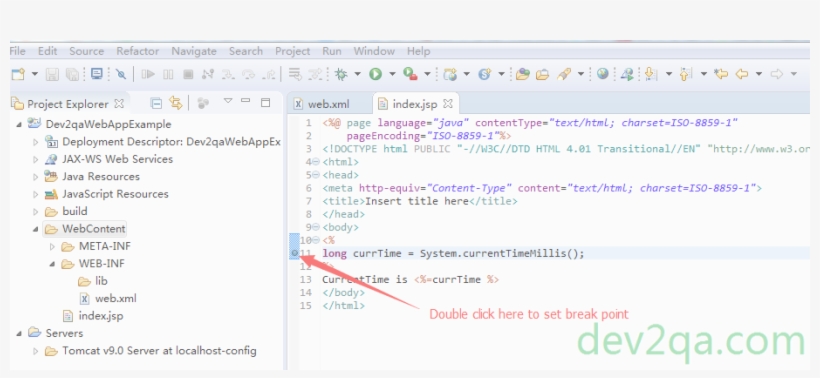Click the Suspend debug icon
Viewport: 820px width, 378px height.
click(168, 74)
